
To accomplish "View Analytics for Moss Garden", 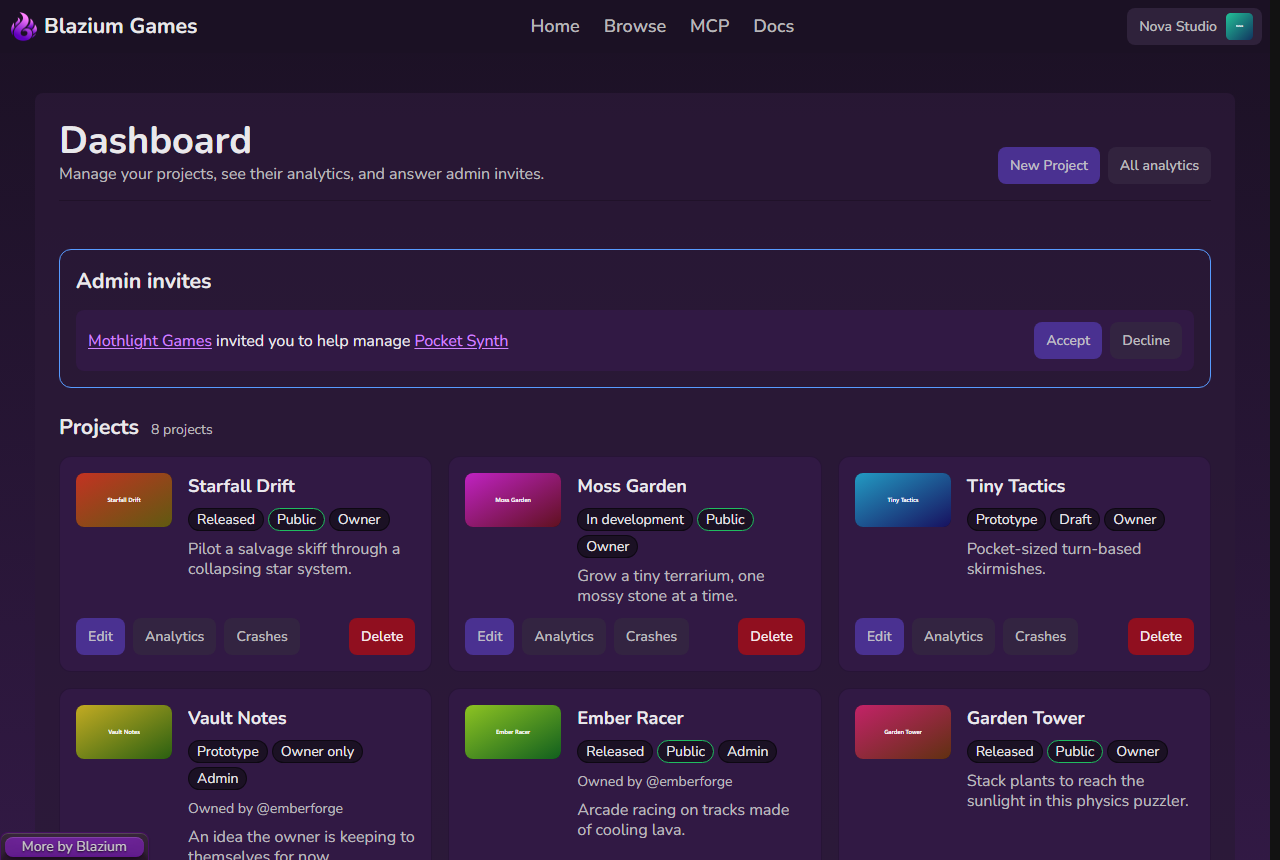I will click(x=564, y=636).
